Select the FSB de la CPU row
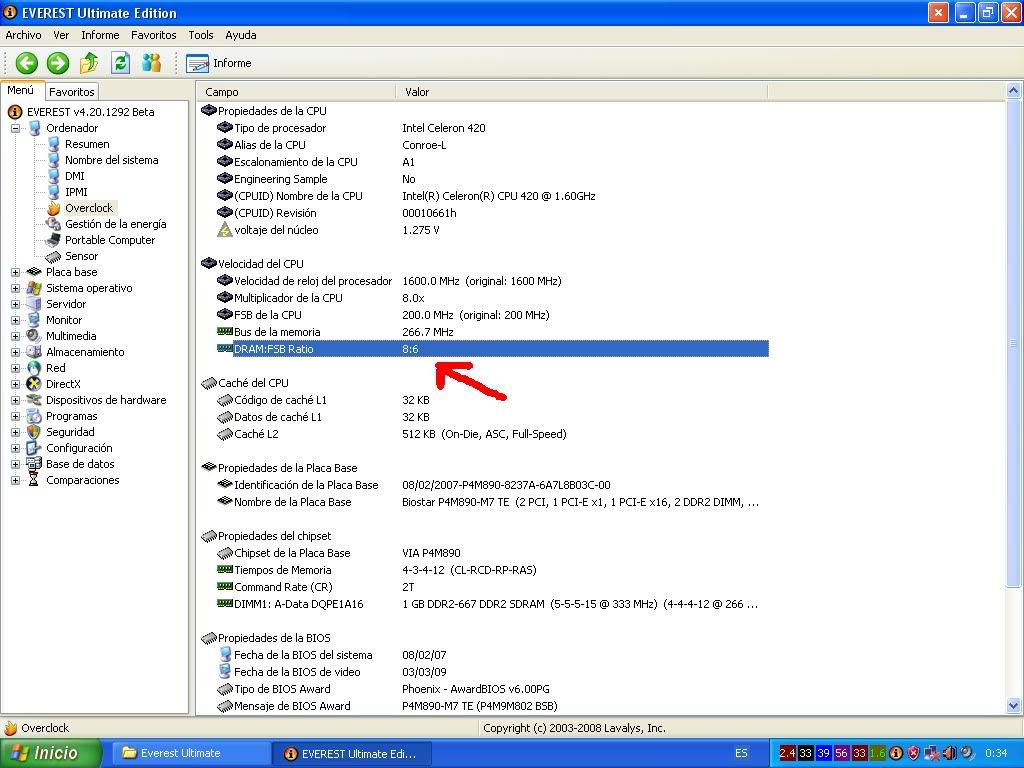Image resolution: width=1024 pixels, height=768 pixels. tap(484, 315)
